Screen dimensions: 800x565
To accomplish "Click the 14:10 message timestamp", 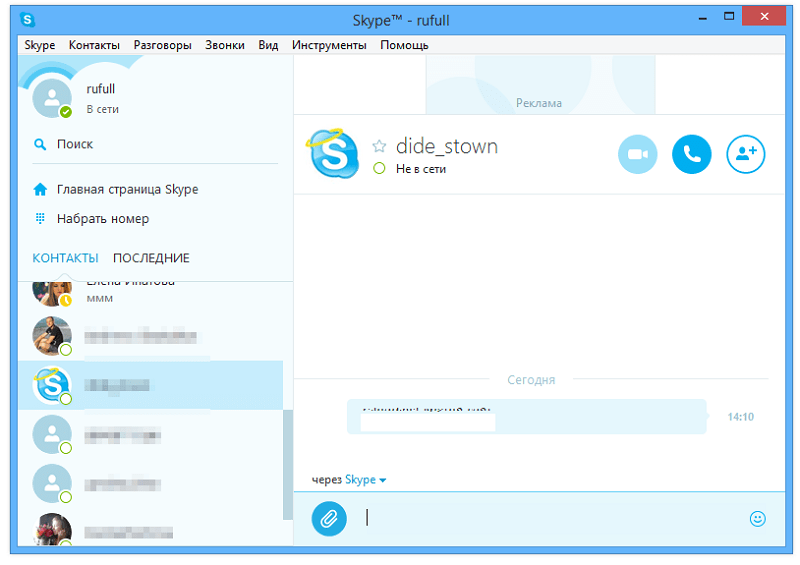I will 740,417.
